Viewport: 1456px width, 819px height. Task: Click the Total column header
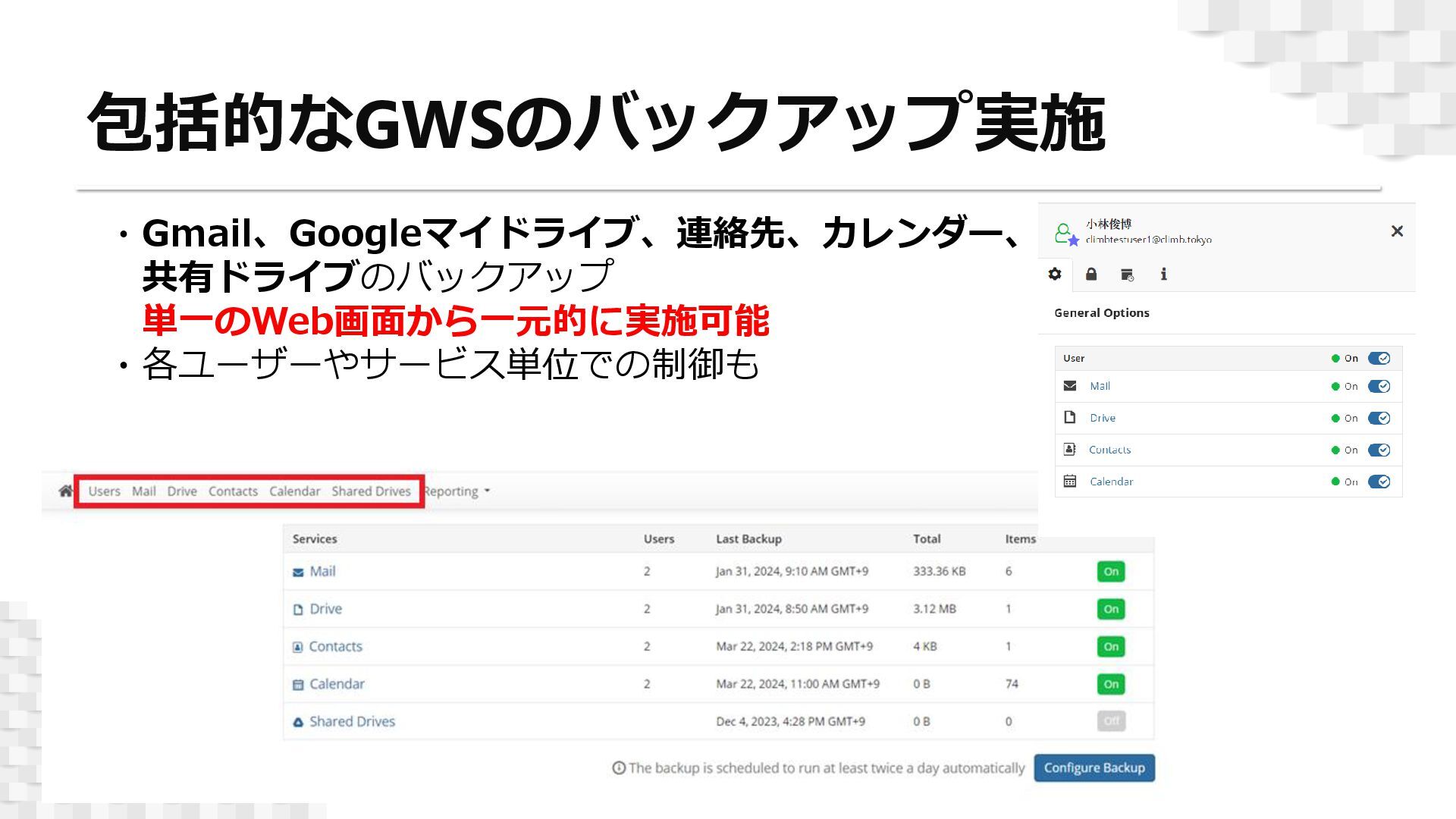927,539
